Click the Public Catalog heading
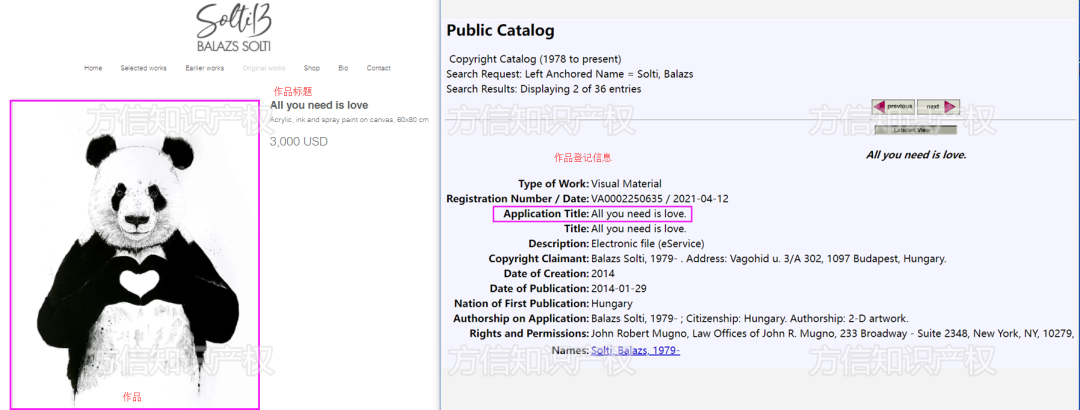The height and width of the screenshot is (410, 1080). click(500, 30)
